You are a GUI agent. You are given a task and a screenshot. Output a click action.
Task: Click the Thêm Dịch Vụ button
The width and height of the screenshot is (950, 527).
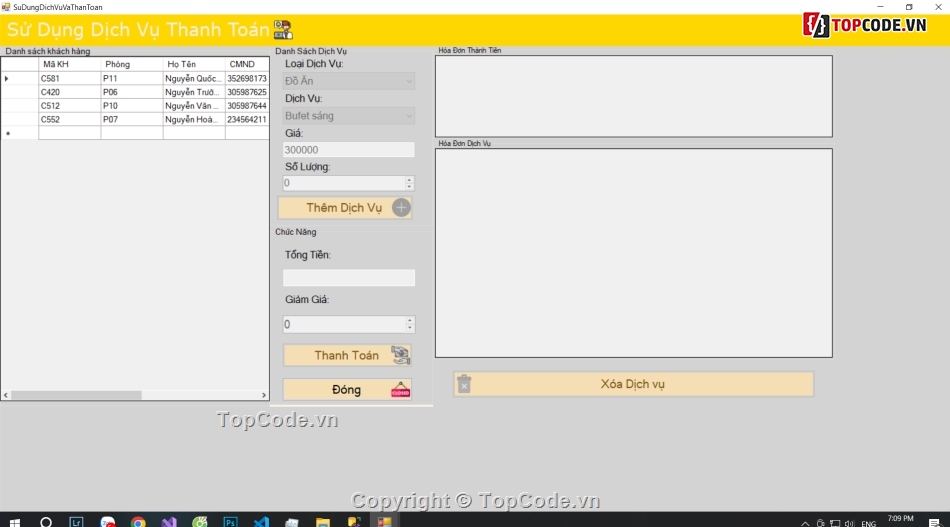click(345, 208)
